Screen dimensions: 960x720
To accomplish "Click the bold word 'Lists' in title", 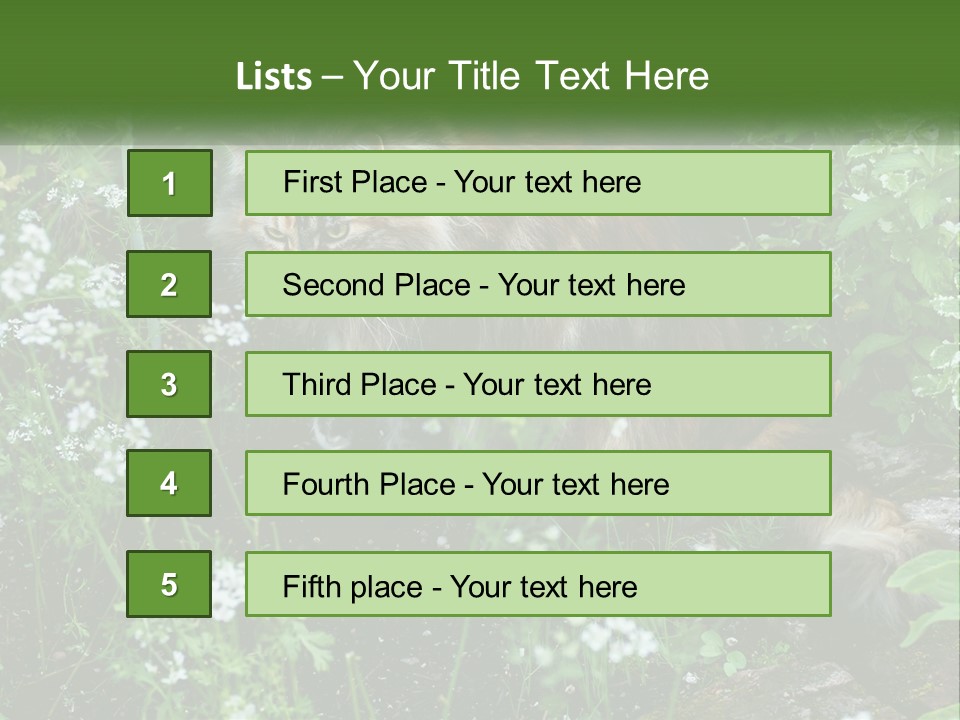I will pos(274,77).
